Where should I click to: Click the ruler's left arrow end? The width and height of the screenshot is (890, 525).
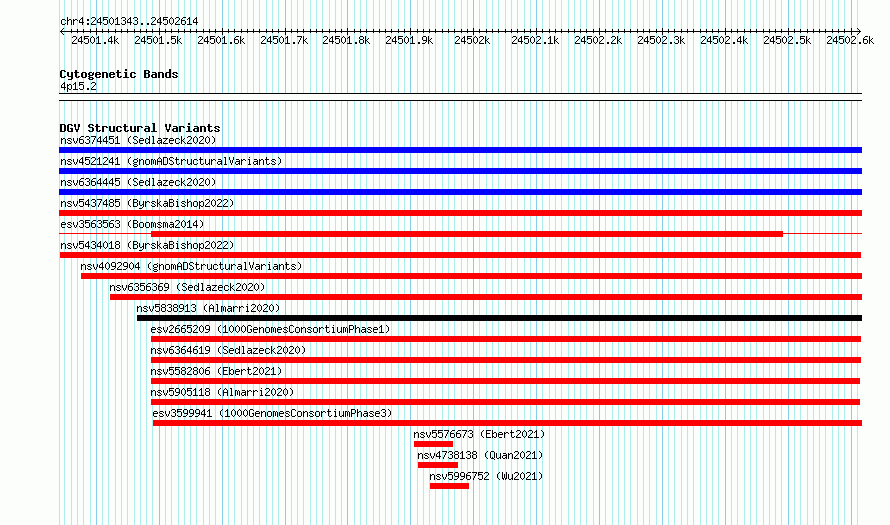(x=62, y=32)
